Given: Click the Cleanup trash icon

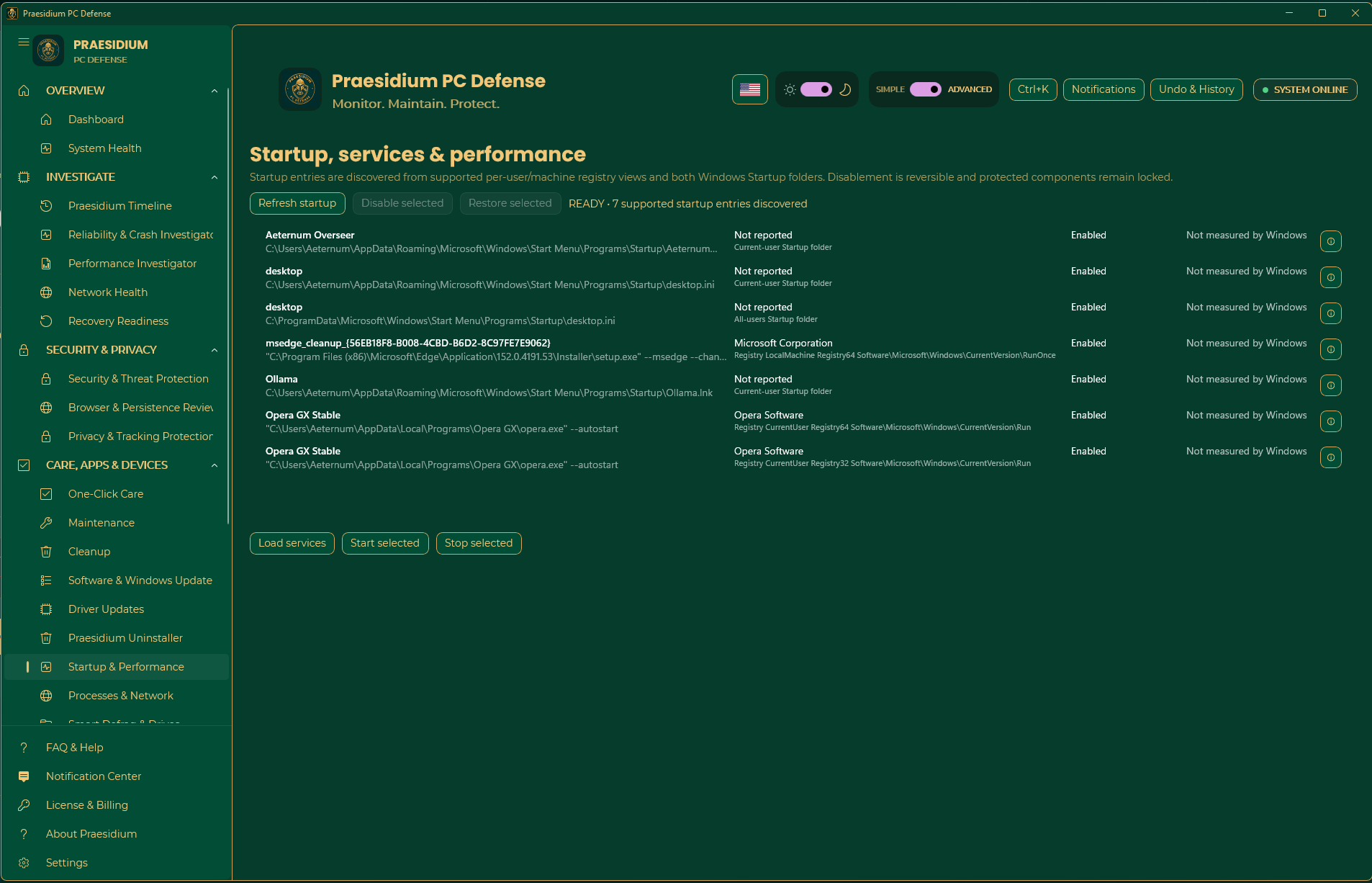Looking at the screenshot, I should point(46,552).
